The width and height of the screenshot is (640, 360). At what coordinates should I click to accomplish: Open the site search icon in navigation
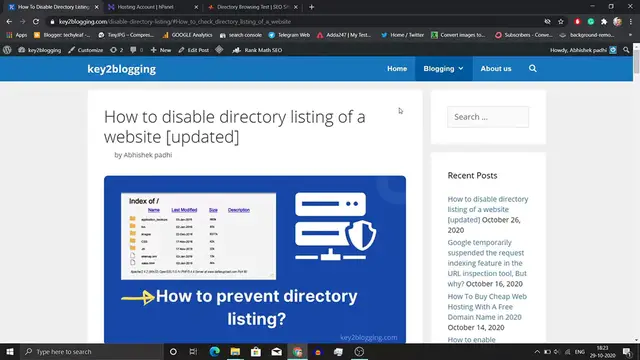533,69
